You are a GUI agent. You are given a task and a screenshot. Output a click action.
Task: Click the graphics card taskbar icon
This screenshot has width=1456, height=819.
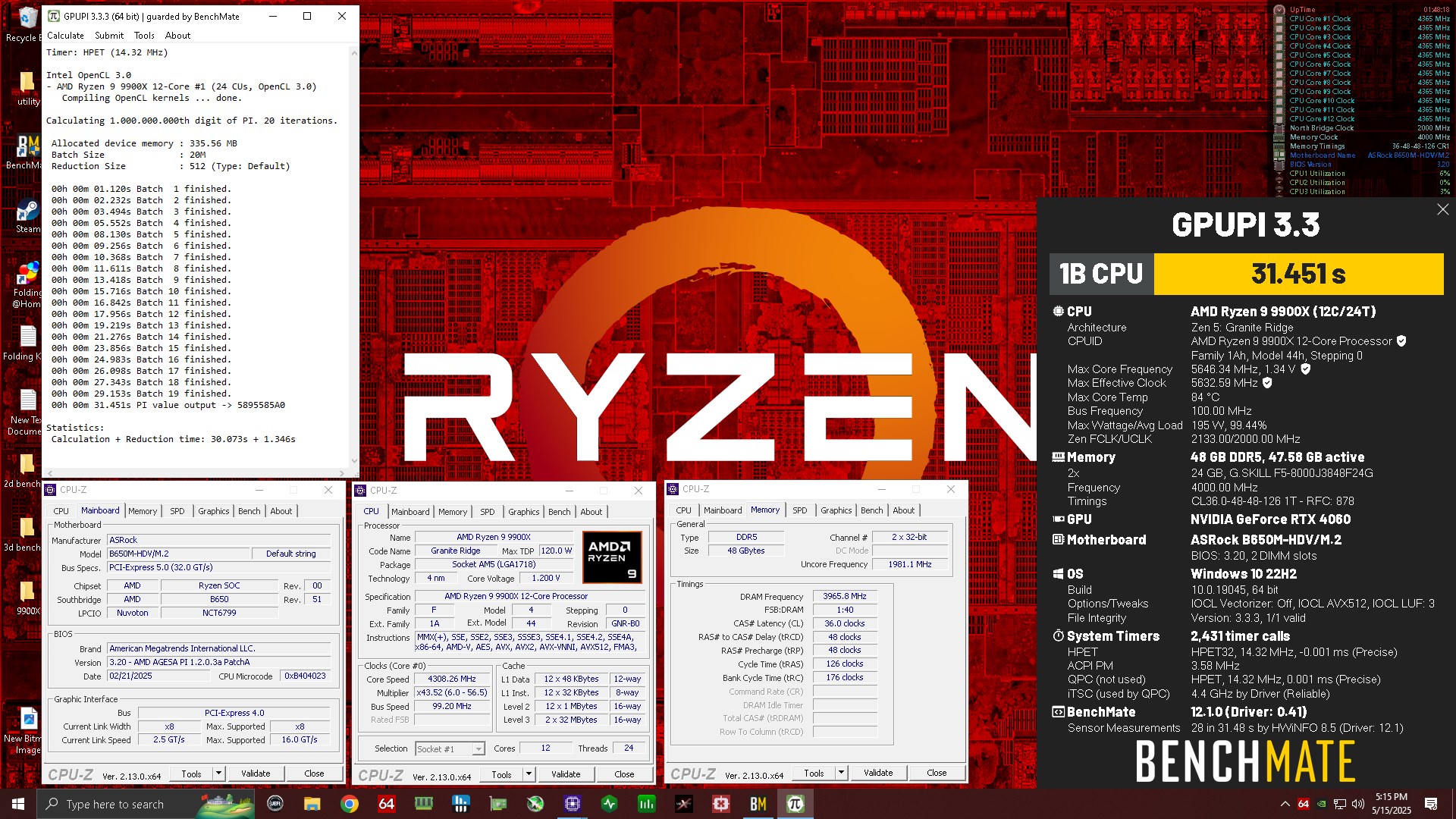click(497, 804)
